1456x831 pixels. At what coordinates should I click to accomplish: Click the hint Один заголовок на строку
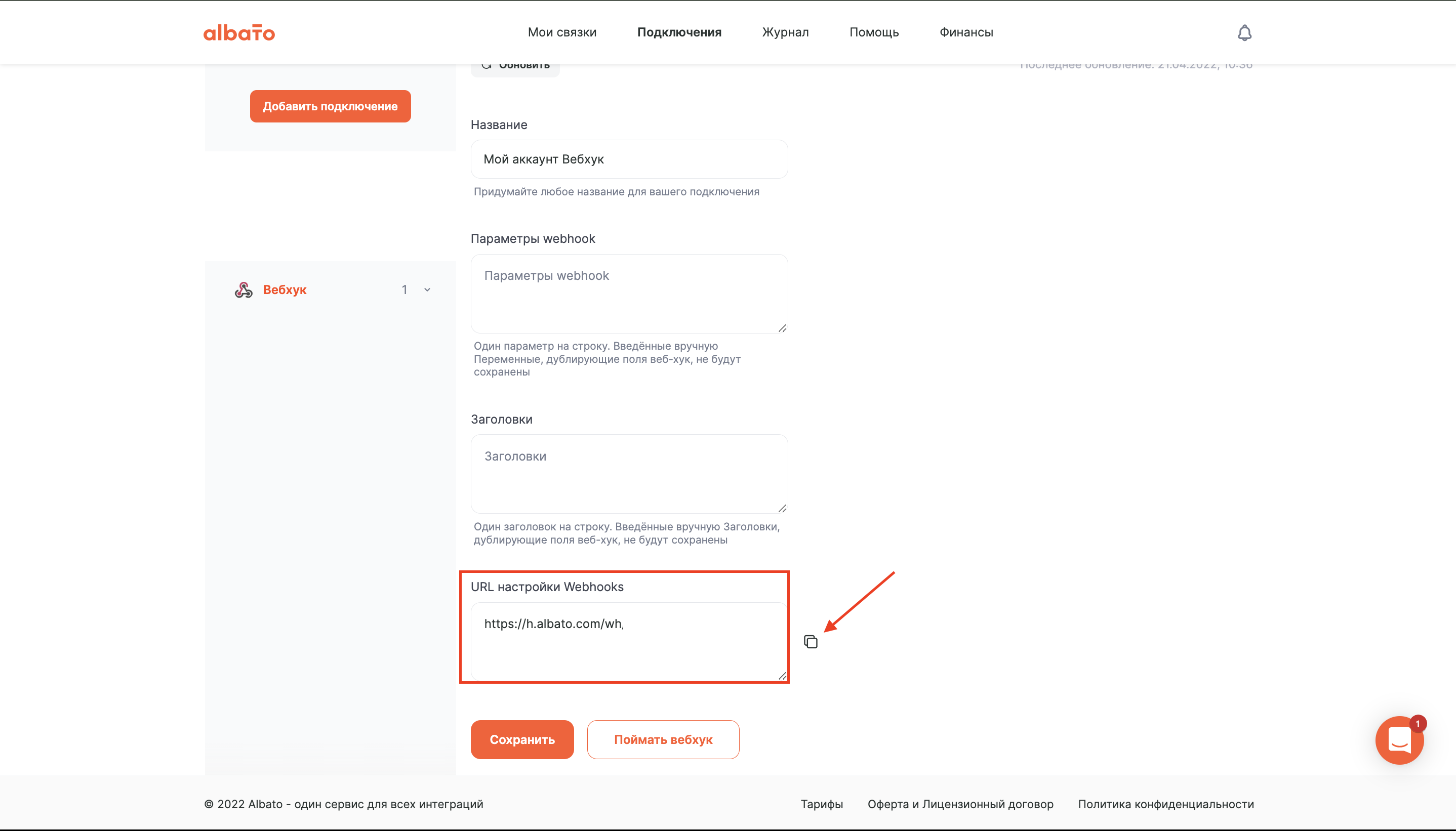(627, 533)
